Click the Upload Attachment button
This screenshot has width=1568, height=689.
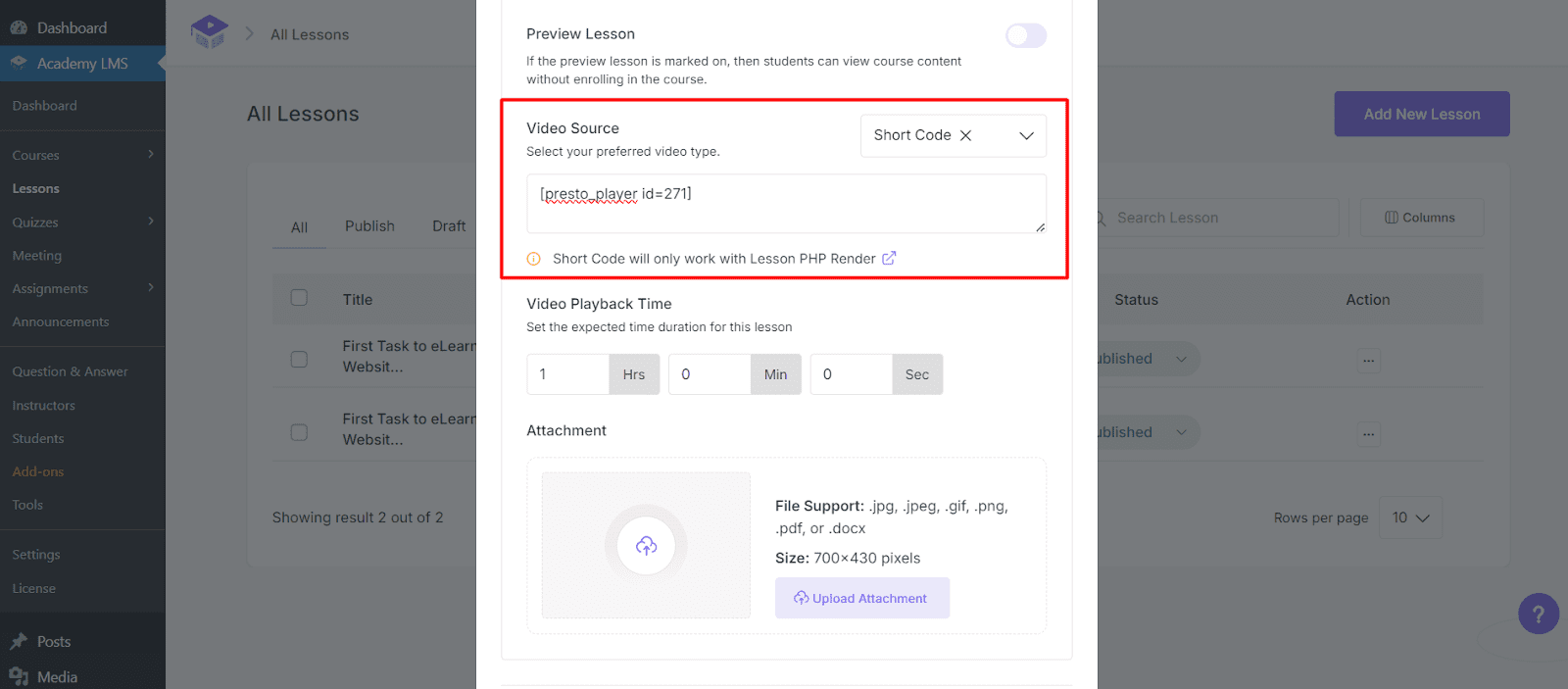(861, 598)
